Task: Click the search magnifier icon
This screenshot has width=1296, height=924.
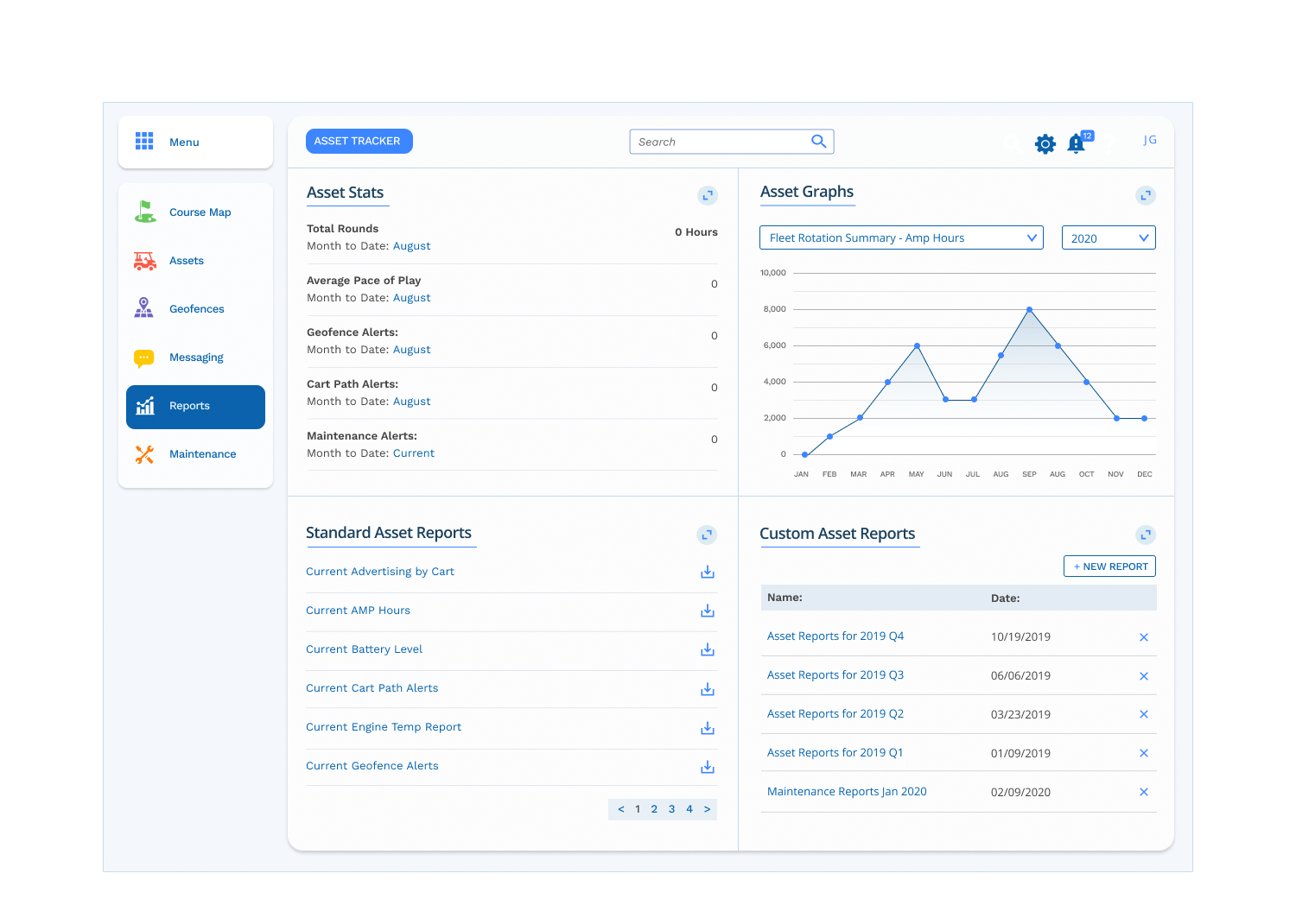Action: click(x=818, y=142)
